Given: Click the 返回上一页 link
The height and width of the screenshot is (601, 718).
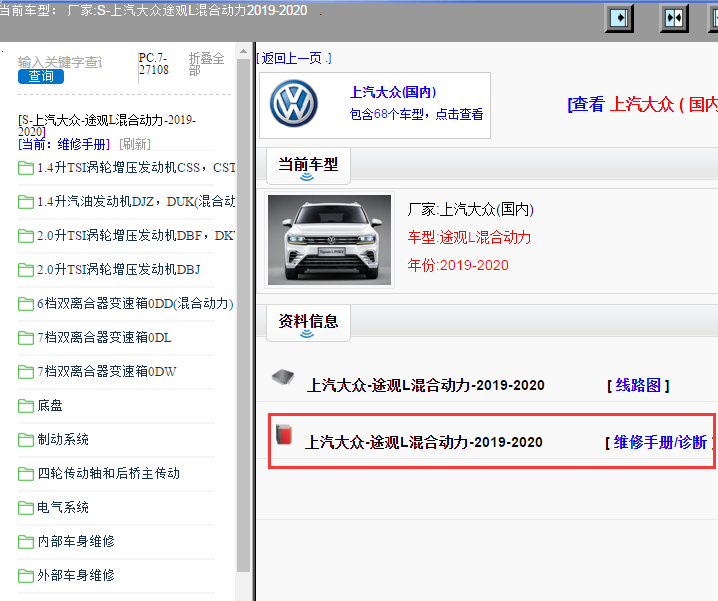Looking at the screenshot, I should coord(294,58).
